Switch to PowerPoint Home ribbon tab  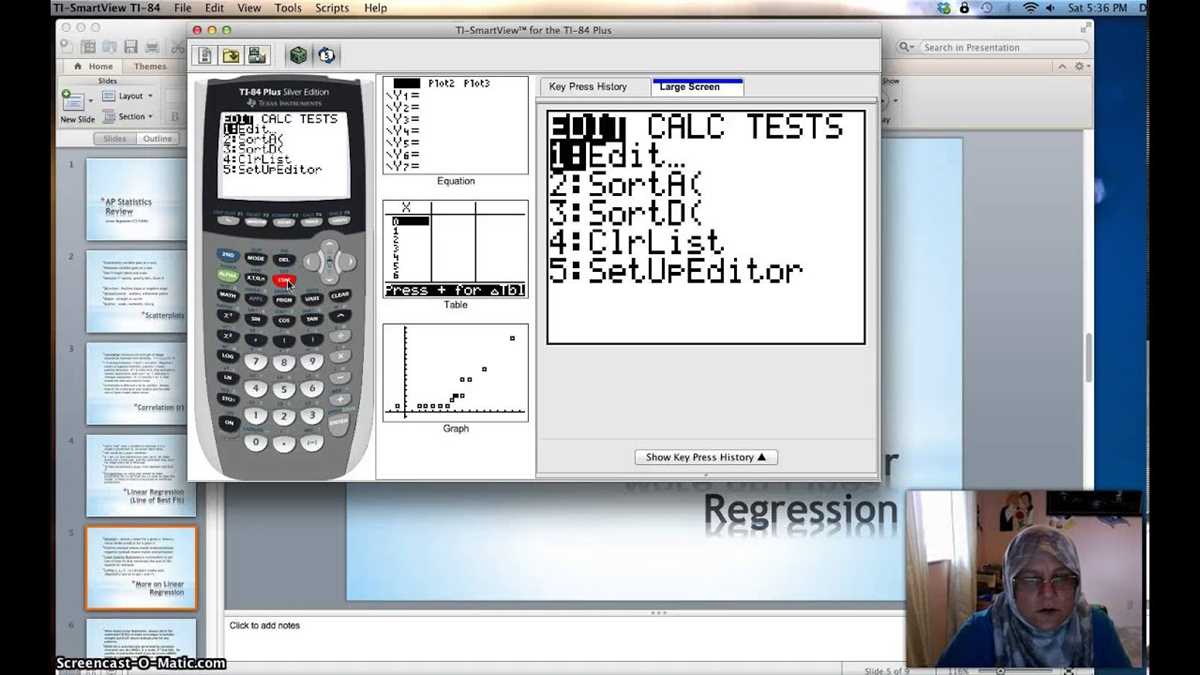click(x=93, y=67)
